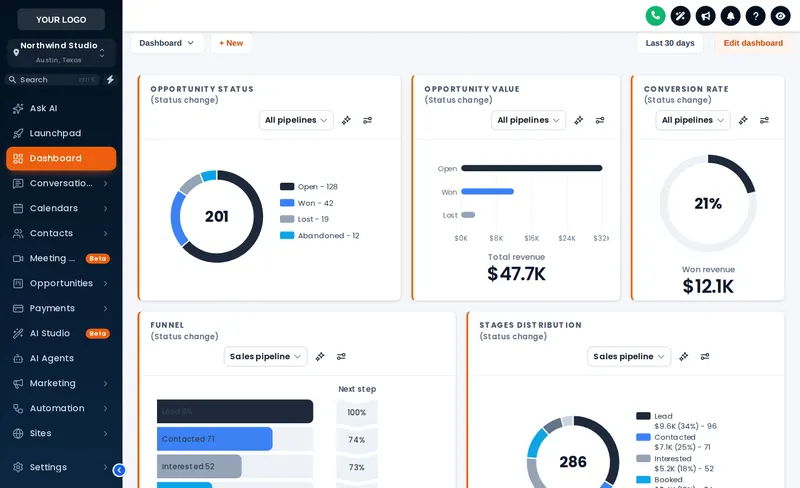Image resolution: width=800 pixels, height=488 pixels.
Task: Click the YOUR LOGO button
Action: point(61,19)
